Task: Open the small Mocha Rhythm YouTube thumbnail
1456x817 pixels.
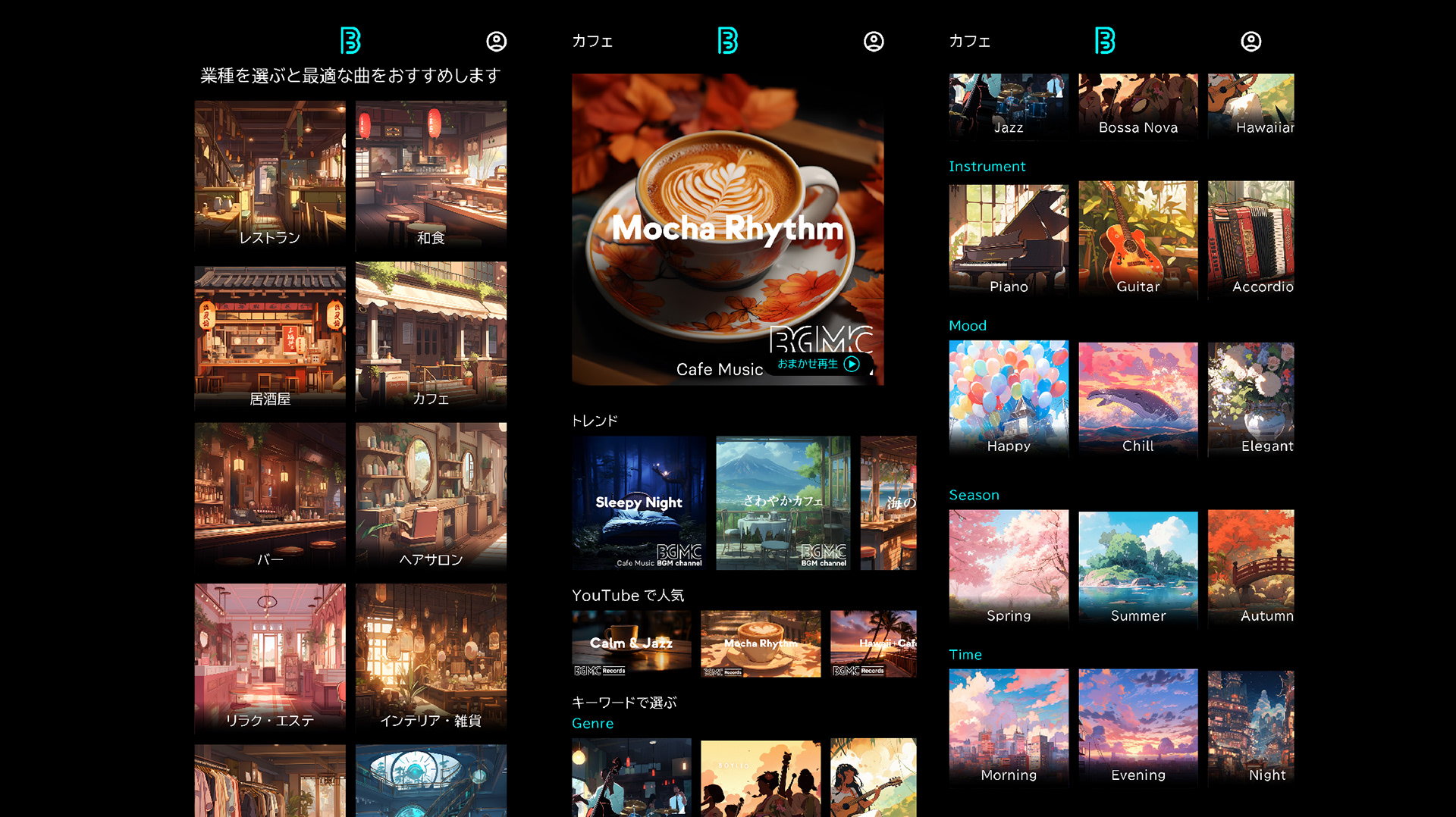Action: tap(761, 643)
